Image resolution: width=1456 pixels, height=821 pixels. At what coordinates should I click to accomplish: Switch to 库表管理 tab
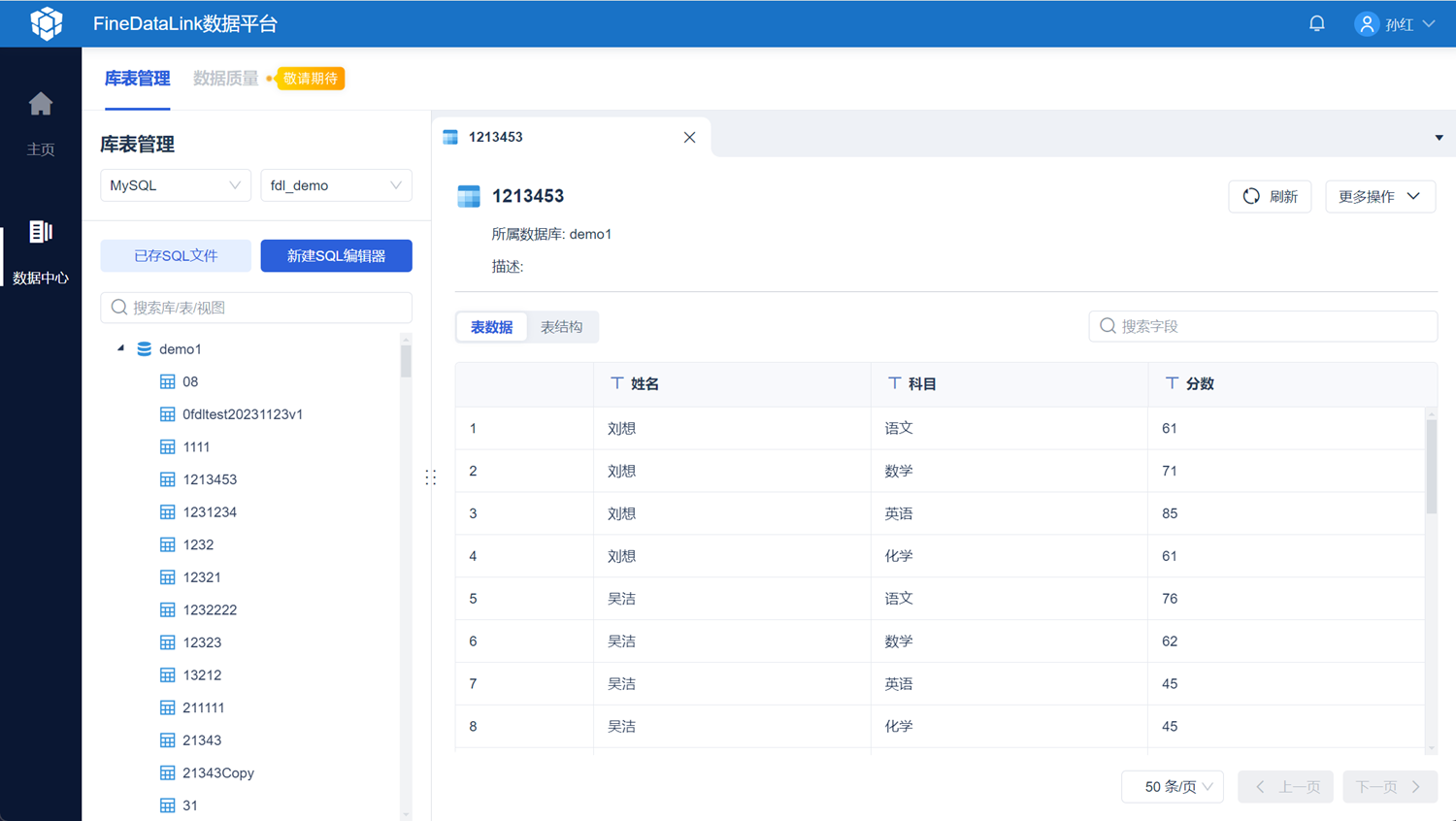137,79
